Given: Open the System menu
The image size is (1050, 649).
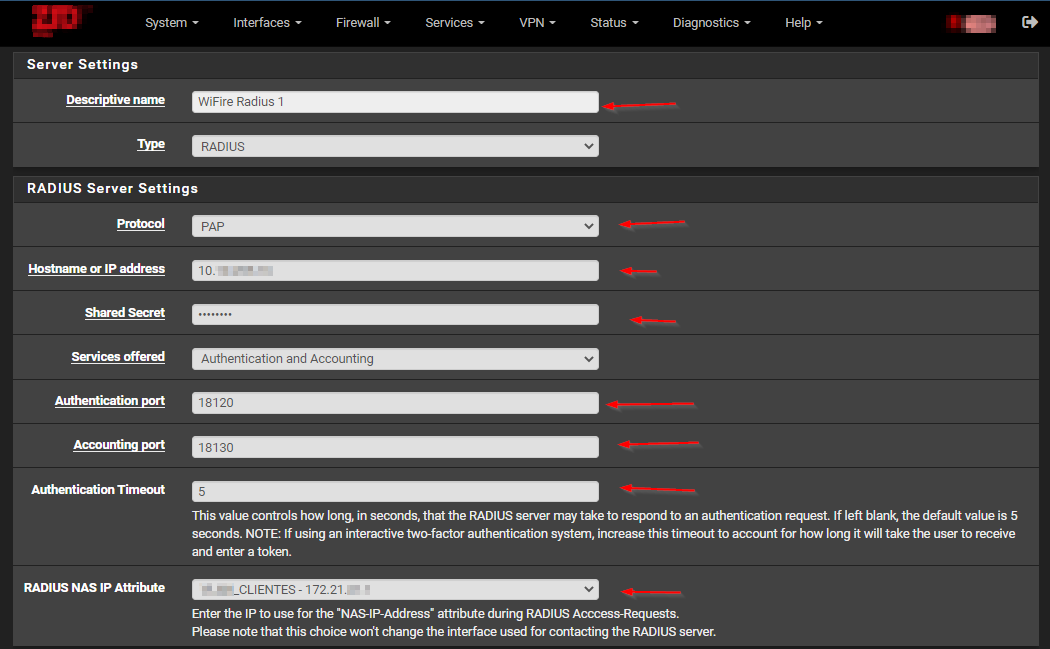Looking at the screenshot, I should [172, 23].
